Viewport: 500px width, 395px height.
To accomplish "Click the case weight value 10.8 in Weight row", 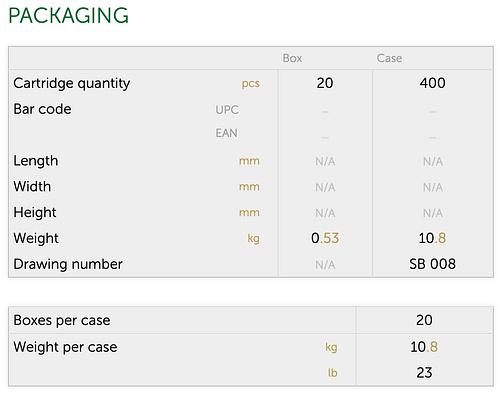I will point(432,238).
